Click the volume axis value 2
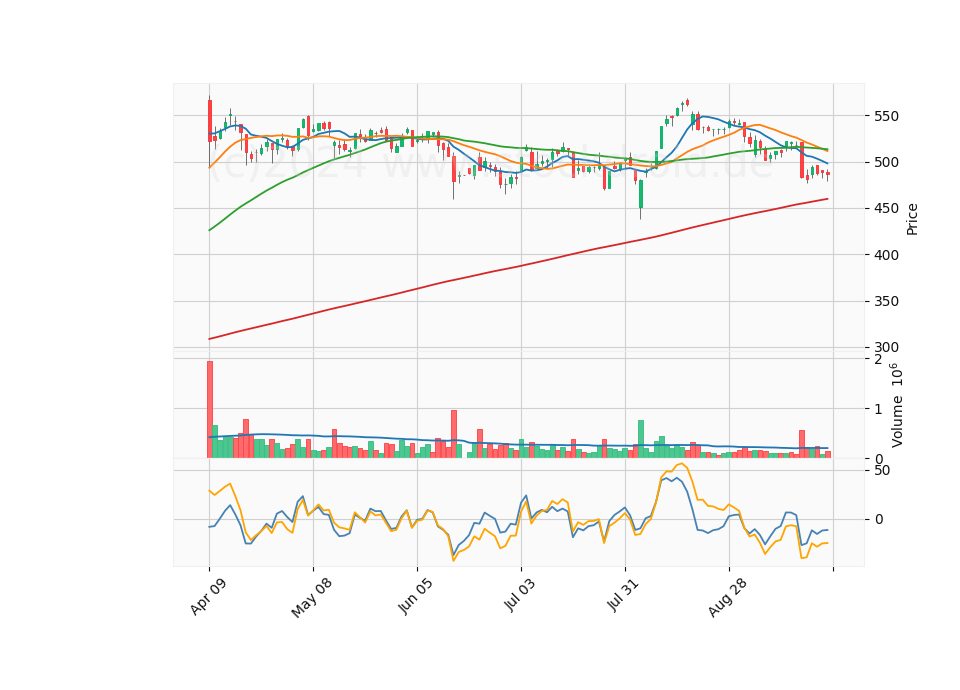Screen dimensions: 960x690 879,359
